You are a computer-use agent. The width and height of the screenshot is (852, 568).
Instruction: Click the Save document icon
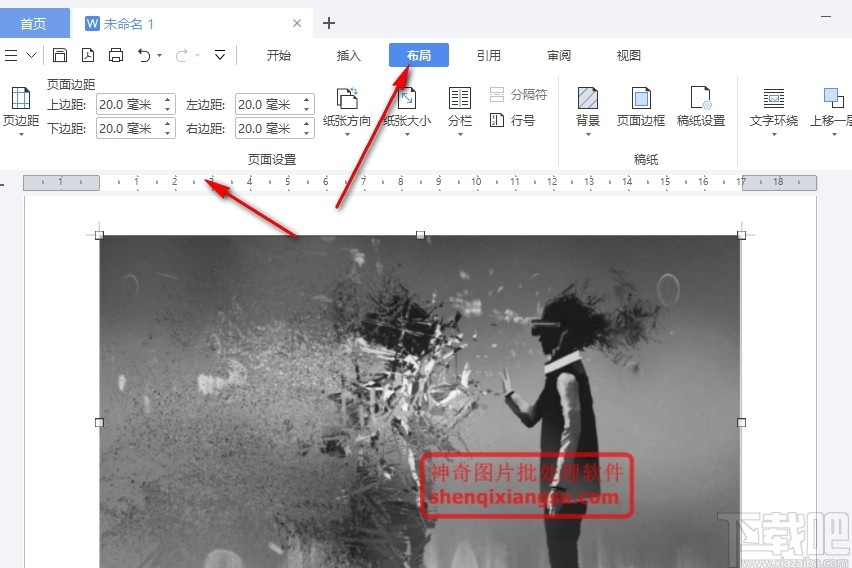(60, 55)
